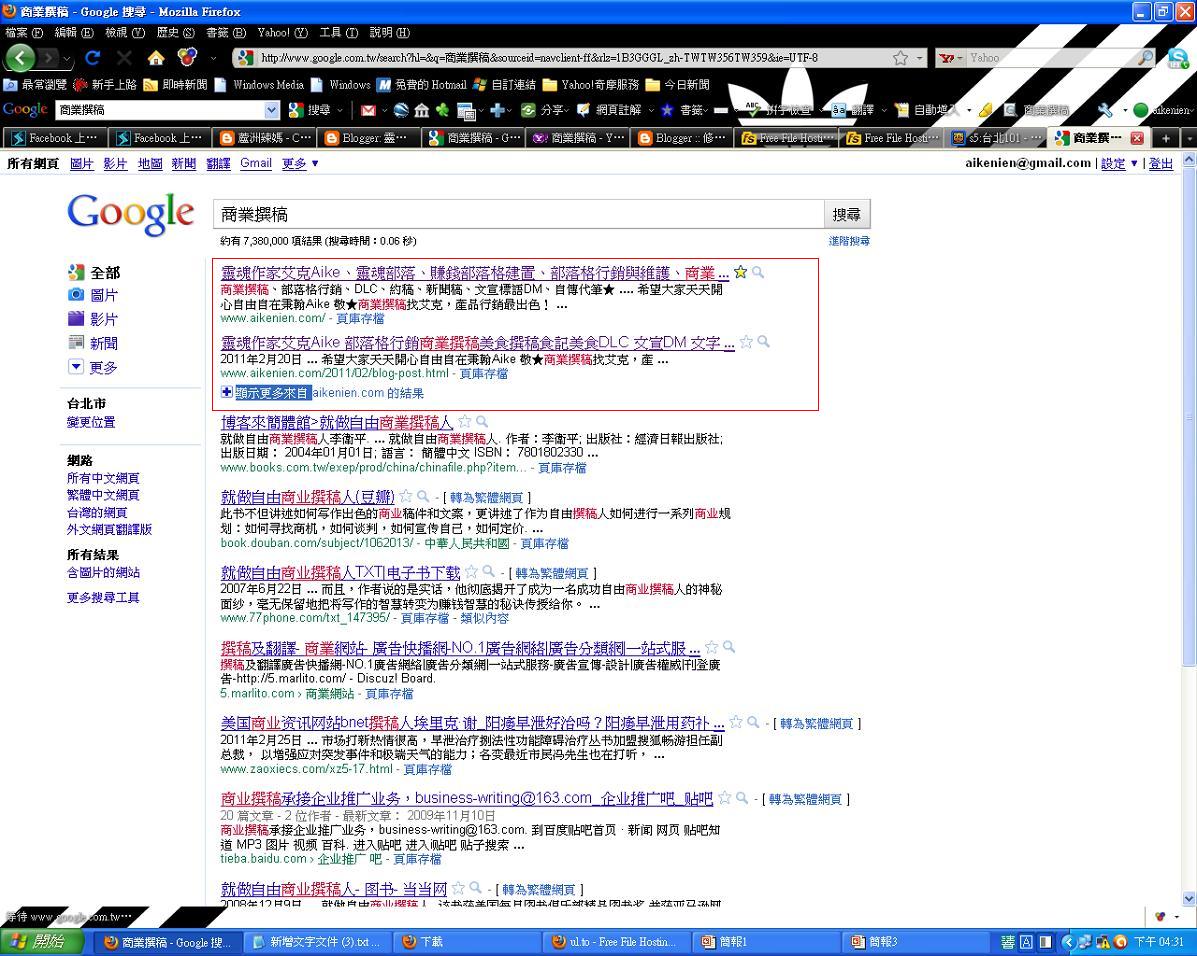Click the 翻譯 translate toolbar icon

point(839,111)
